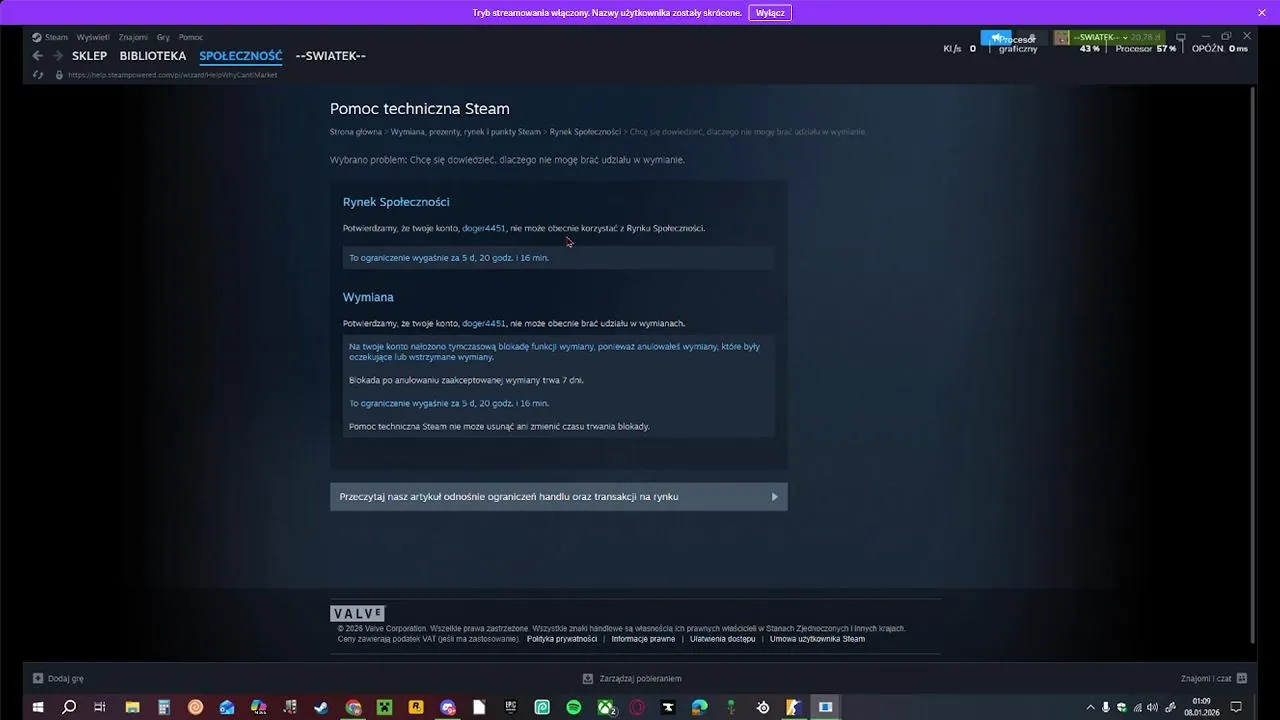Open Steam from the taskbar

click(321, 707)
